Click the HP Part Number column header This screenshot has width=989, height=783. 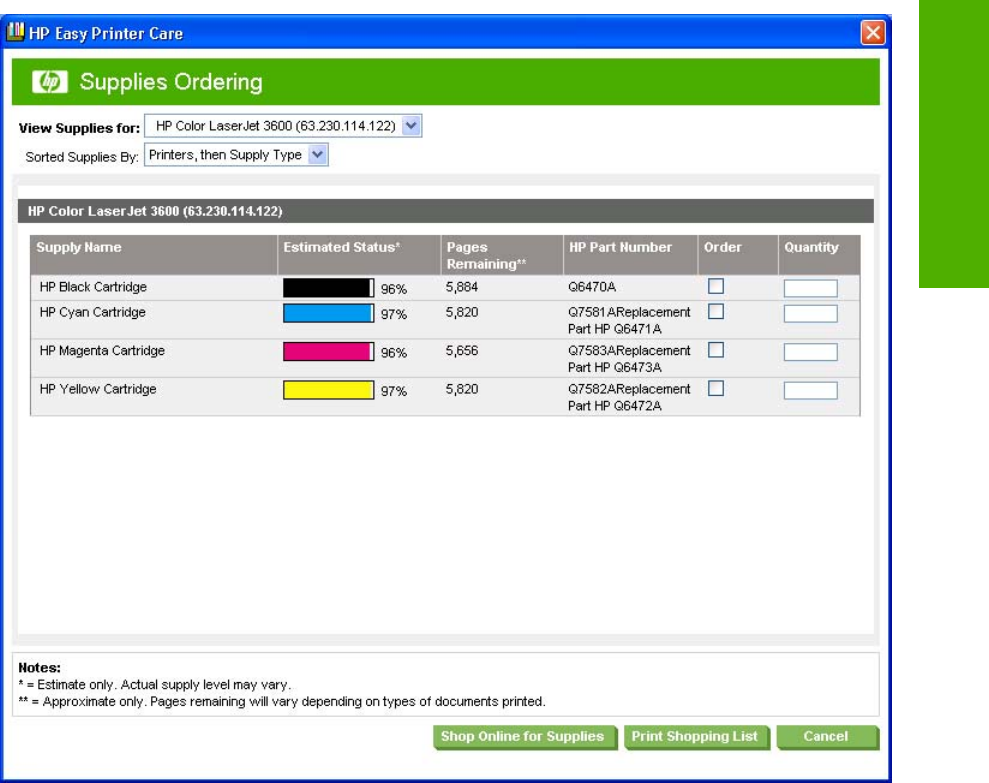coord(631,255)
